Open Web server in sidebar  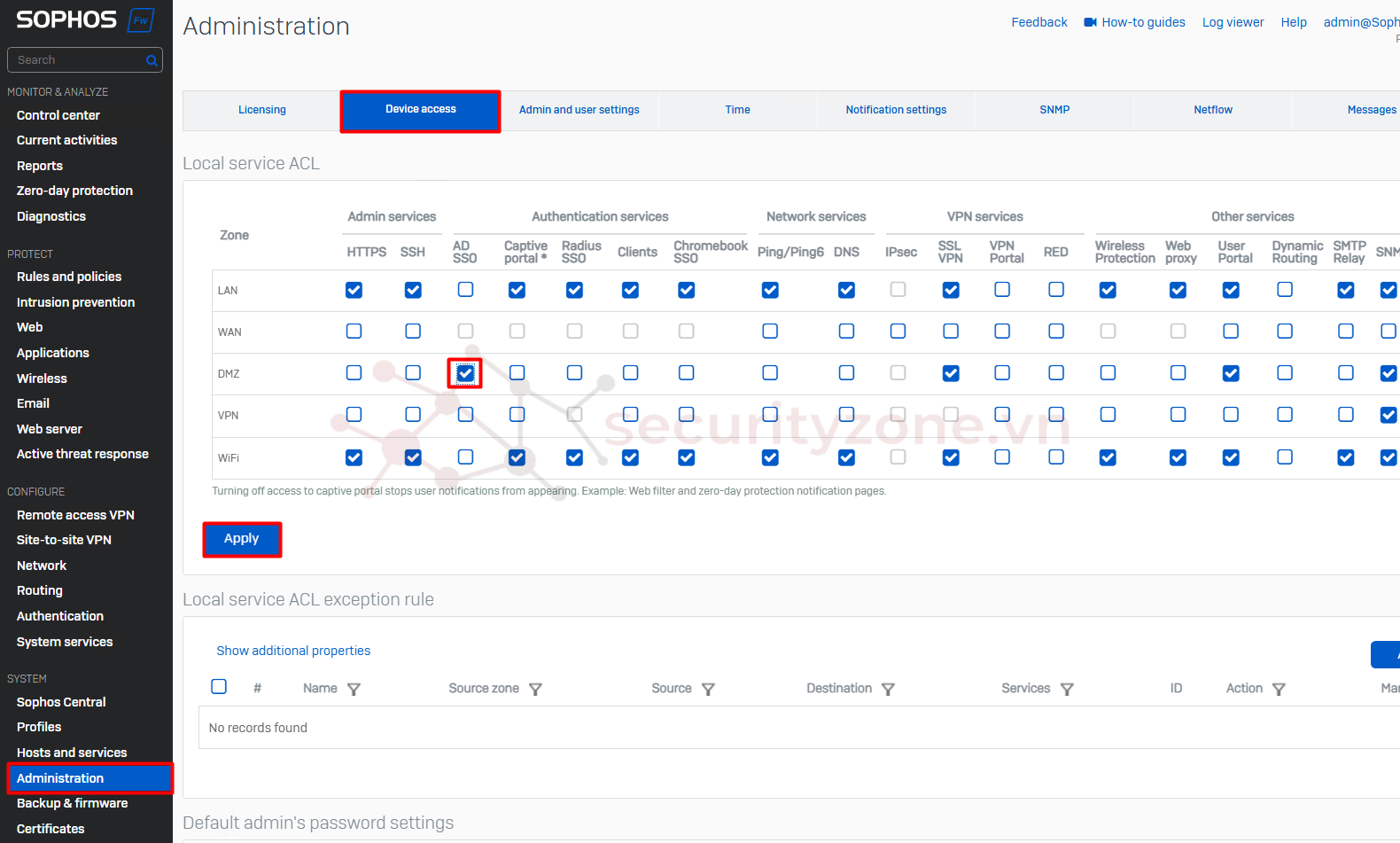50,429
